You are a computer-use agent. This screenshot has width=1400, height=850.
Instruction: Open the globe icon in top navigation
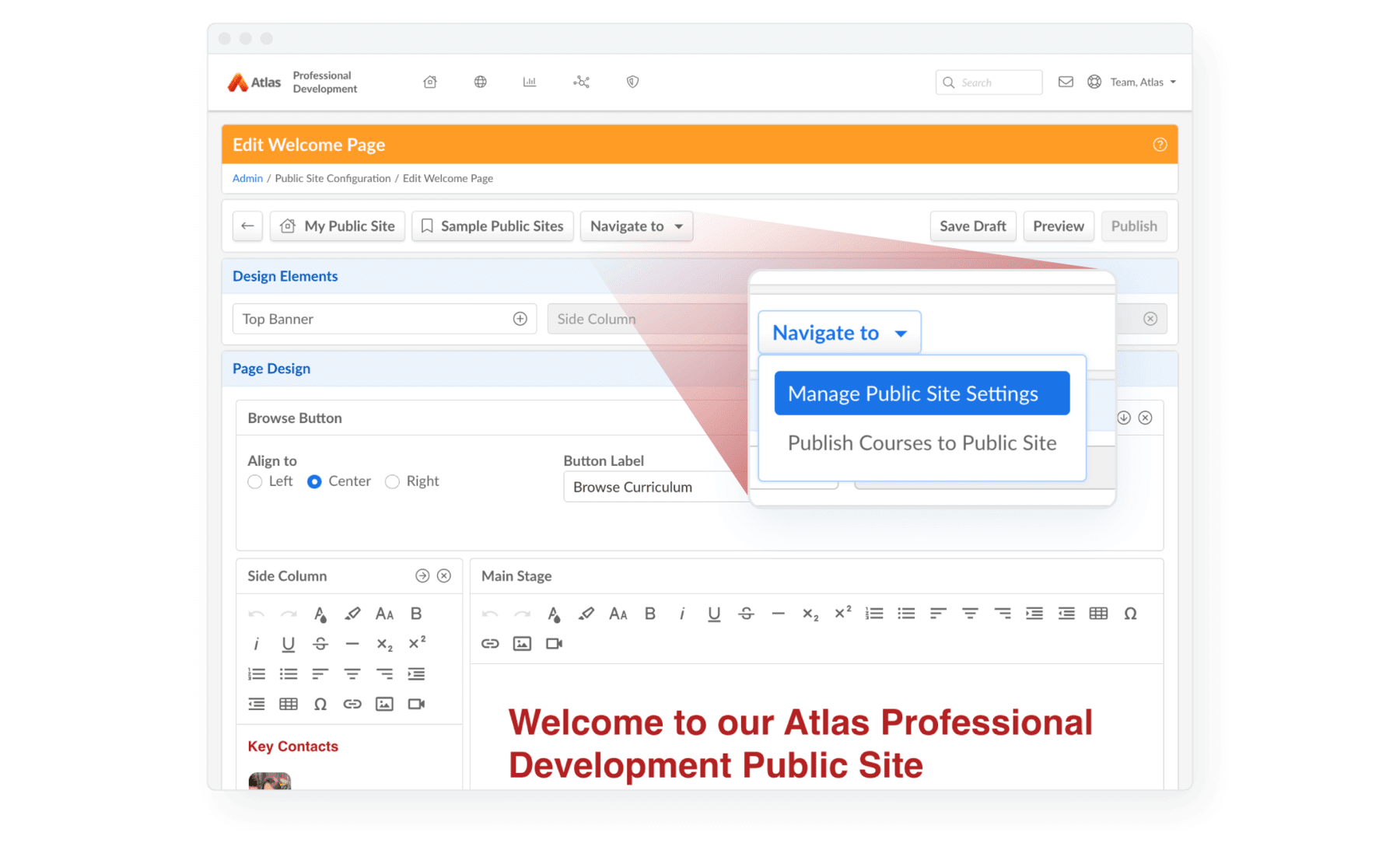[x=481, y=82]
